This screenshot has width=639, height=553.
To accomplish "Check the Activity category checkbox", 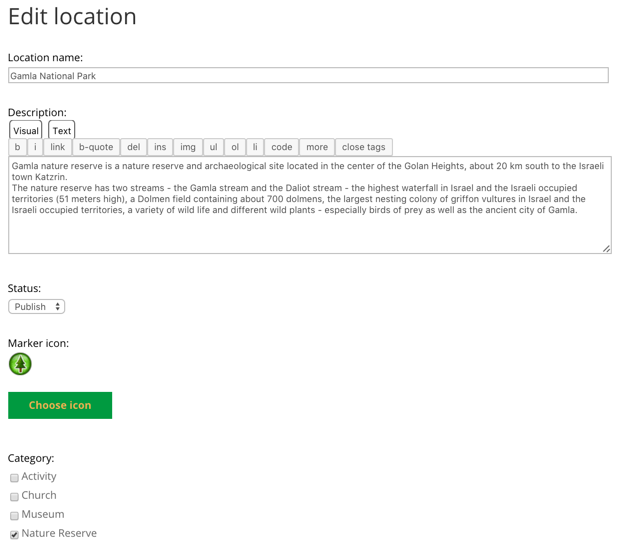I will point(14,478).
